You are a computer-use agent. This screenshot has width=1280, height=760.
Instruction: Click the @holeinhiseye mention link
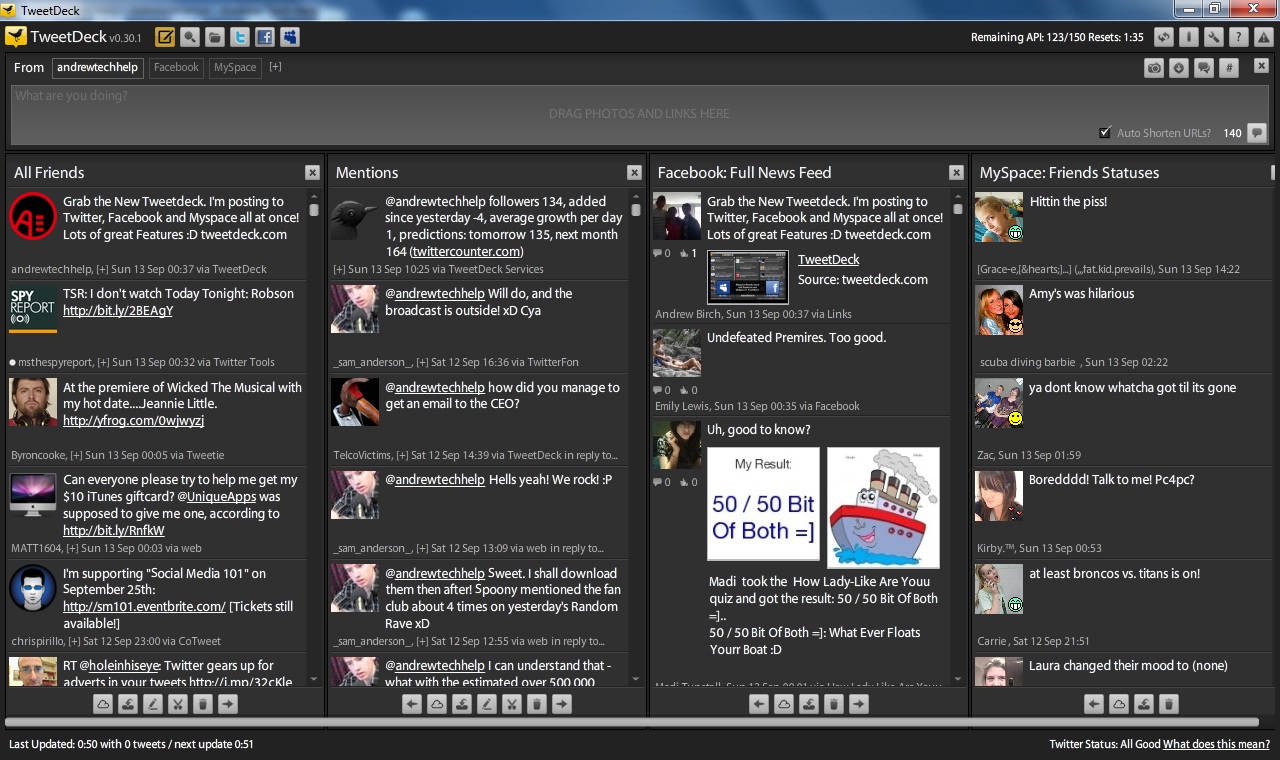click(120, 666)
